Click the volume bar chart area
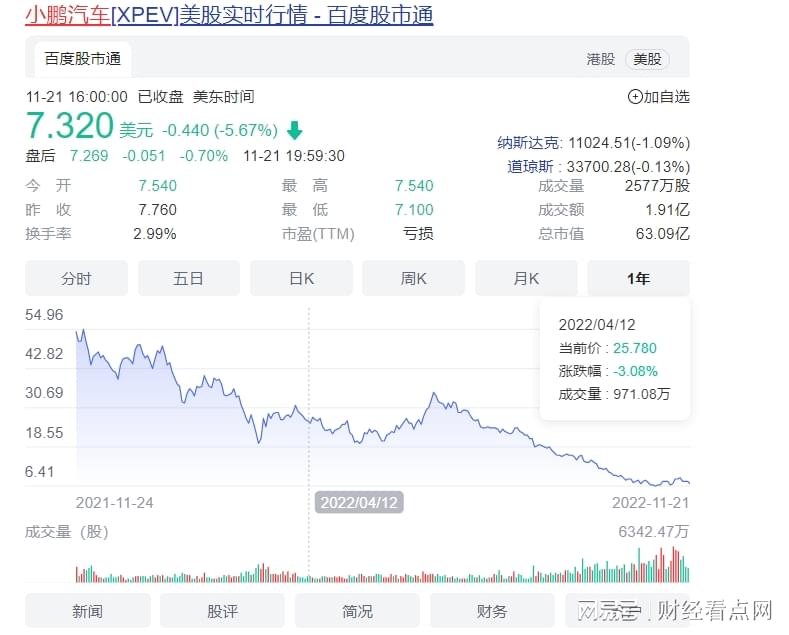 (x=380, y=566)
